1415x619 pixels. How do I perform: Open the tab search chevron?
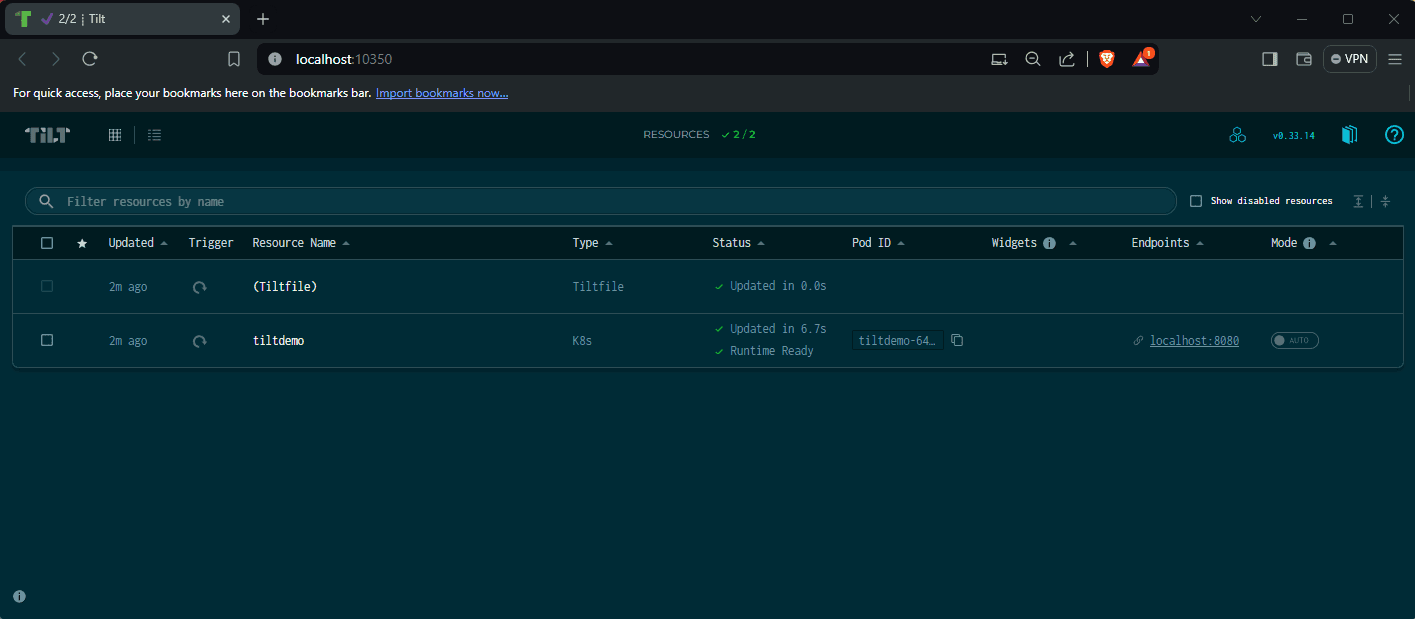coord(1256,19)
